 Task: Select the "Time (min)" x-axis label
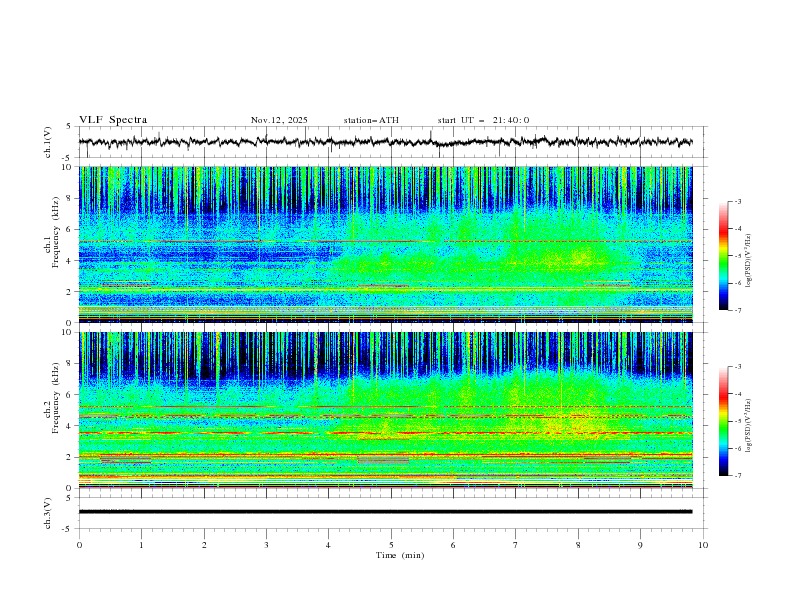400,555
